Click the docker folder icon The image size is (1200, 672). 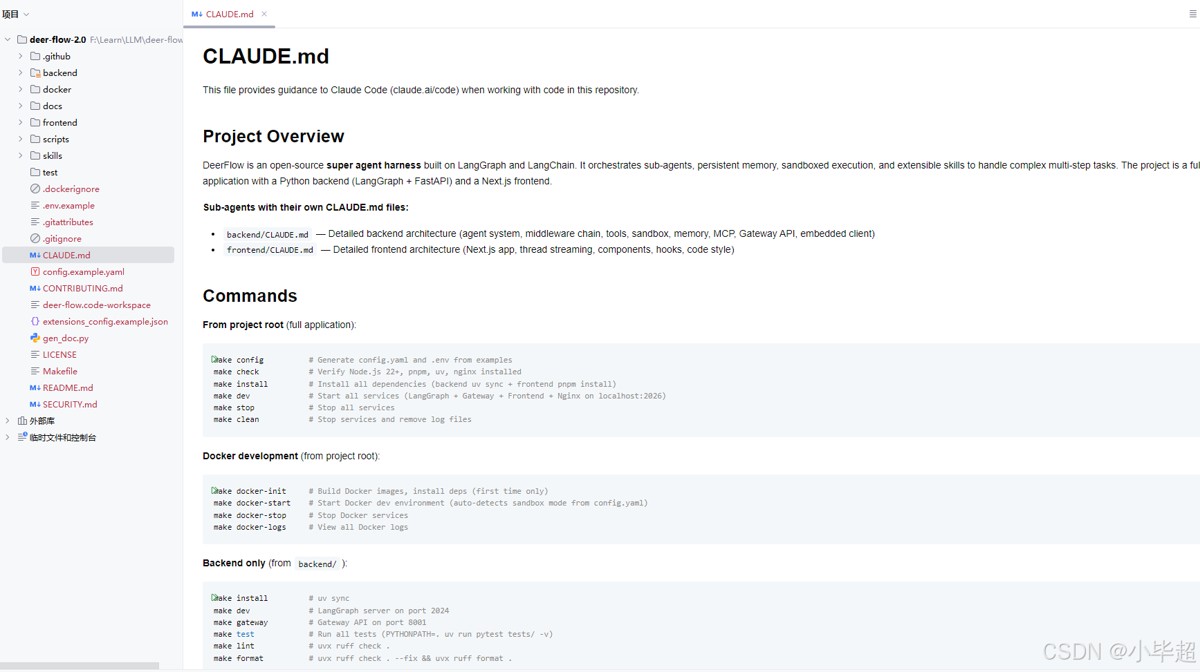point(35,89)
